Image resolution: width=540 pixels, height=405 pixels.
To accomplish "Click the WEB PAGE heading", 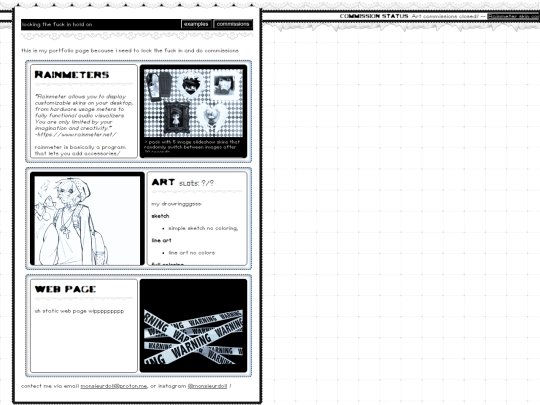I will click(x=65, y=289).
